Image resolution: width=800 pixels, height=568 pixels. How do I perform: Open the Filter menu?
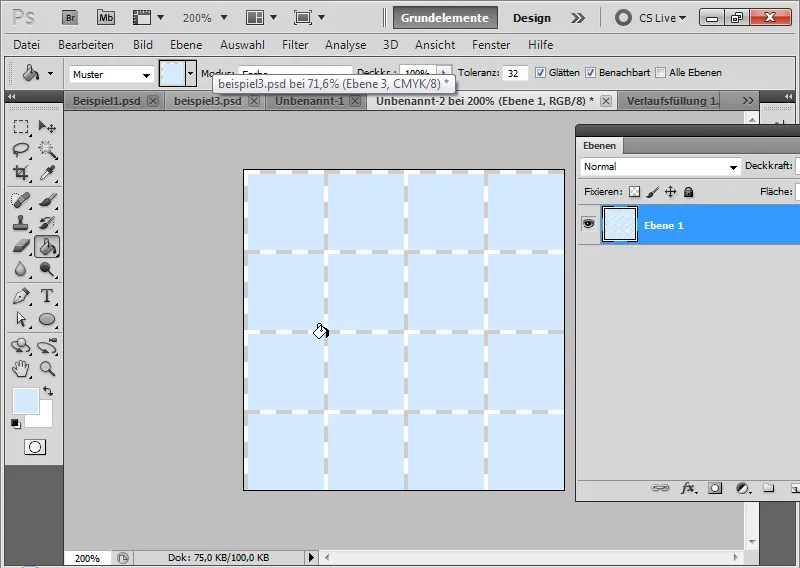(x=295, y=45)
